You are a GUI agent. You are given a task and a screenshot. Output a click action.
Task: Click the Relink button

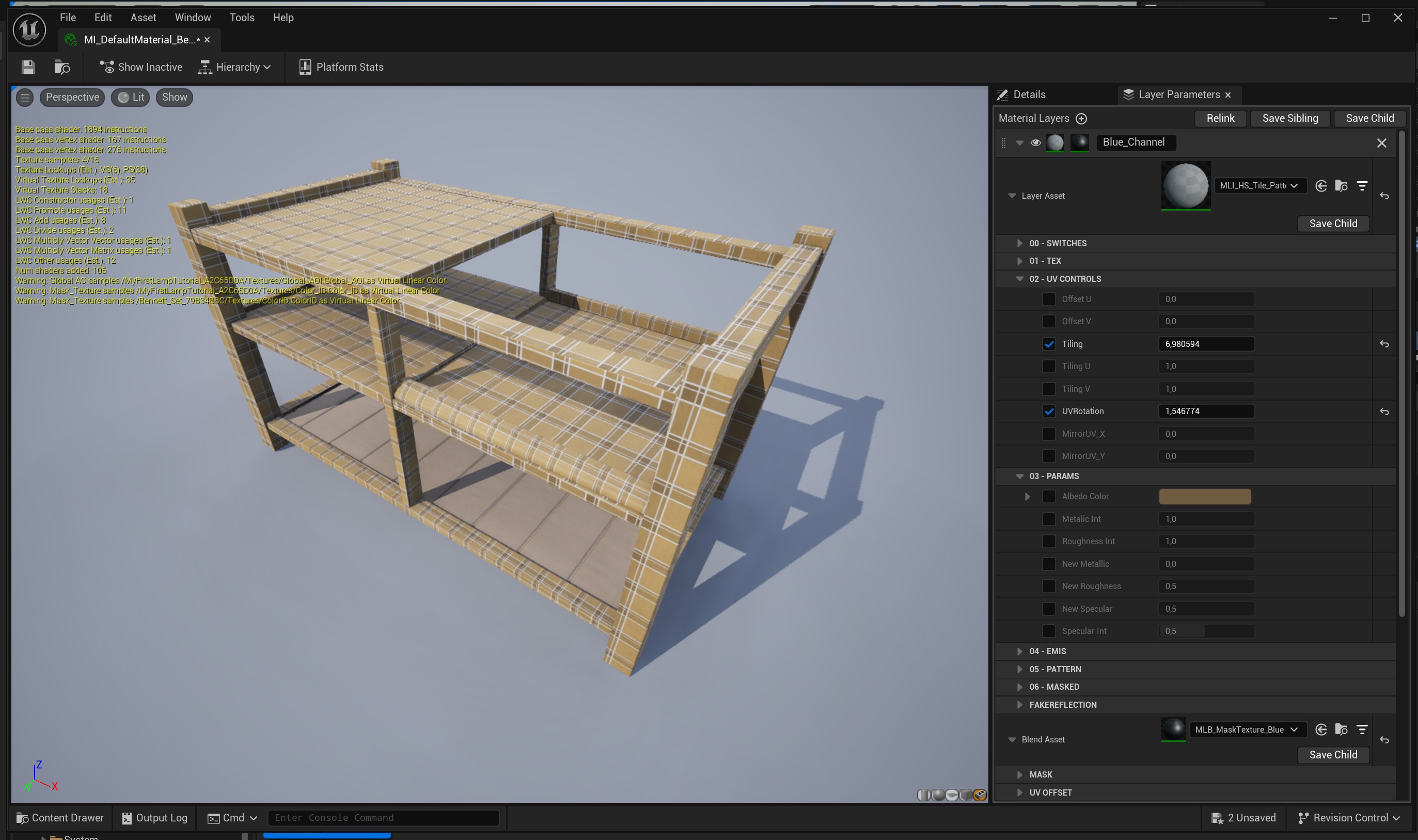(x=1220, y=118)
